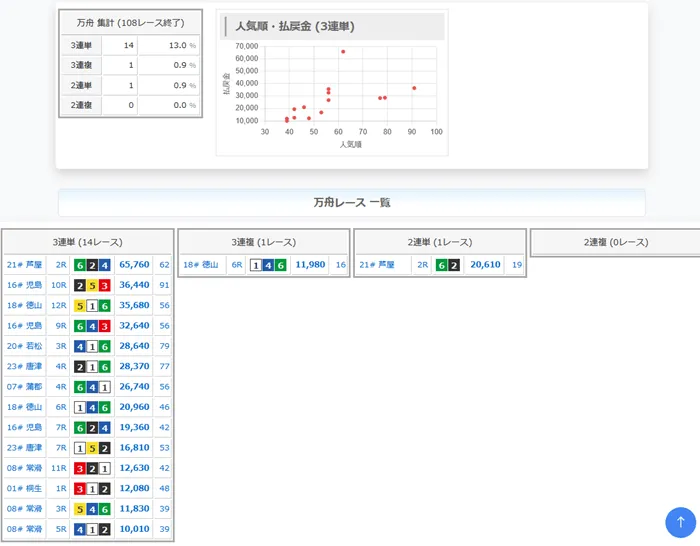The width and height of the screenshot is (700, 546).
Task: Click the 万舟レース 一覧 section heading
Action: pos(351,202)
